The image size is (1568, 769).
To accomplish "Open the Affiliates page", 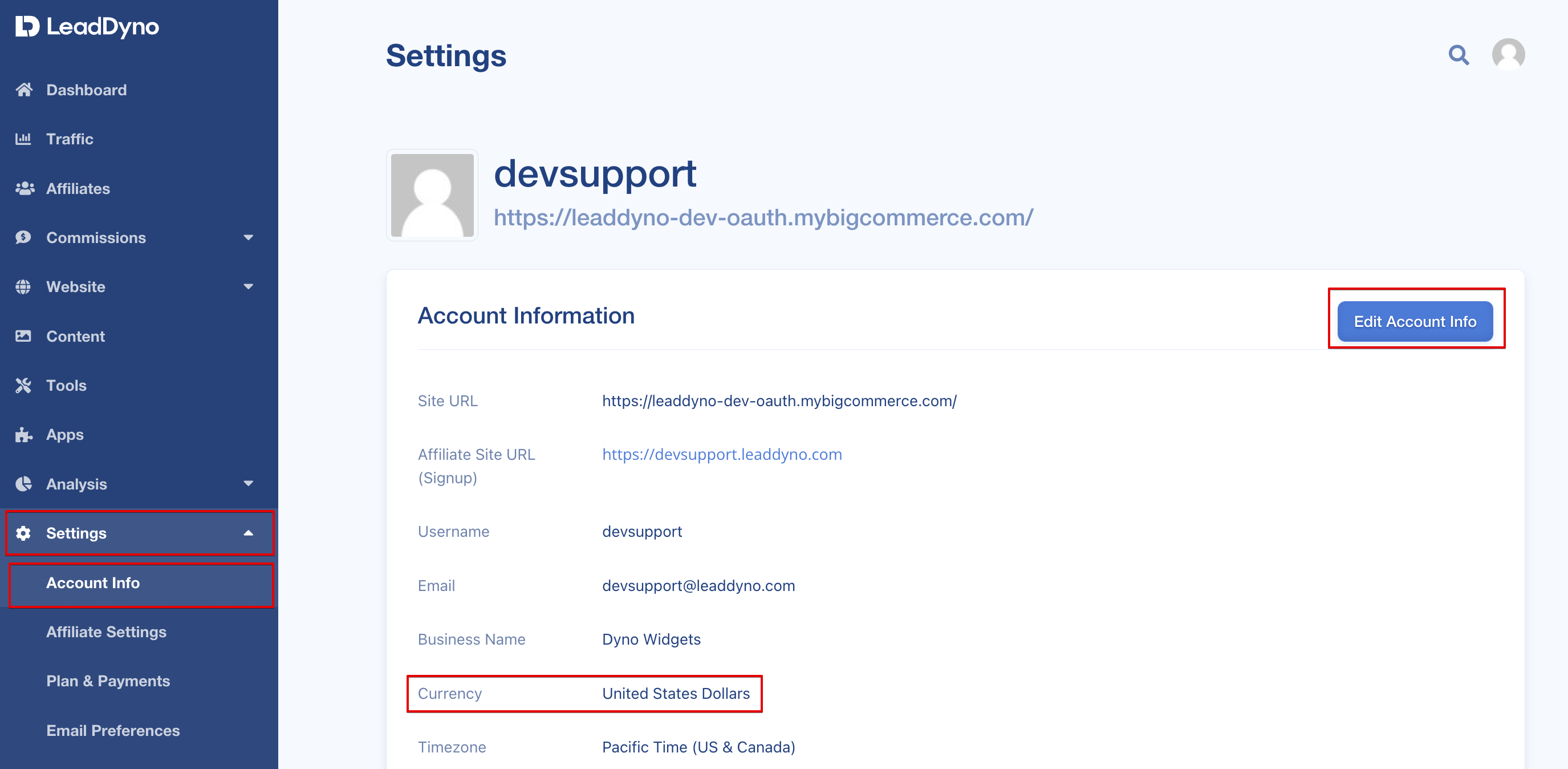I will (78, 188).
